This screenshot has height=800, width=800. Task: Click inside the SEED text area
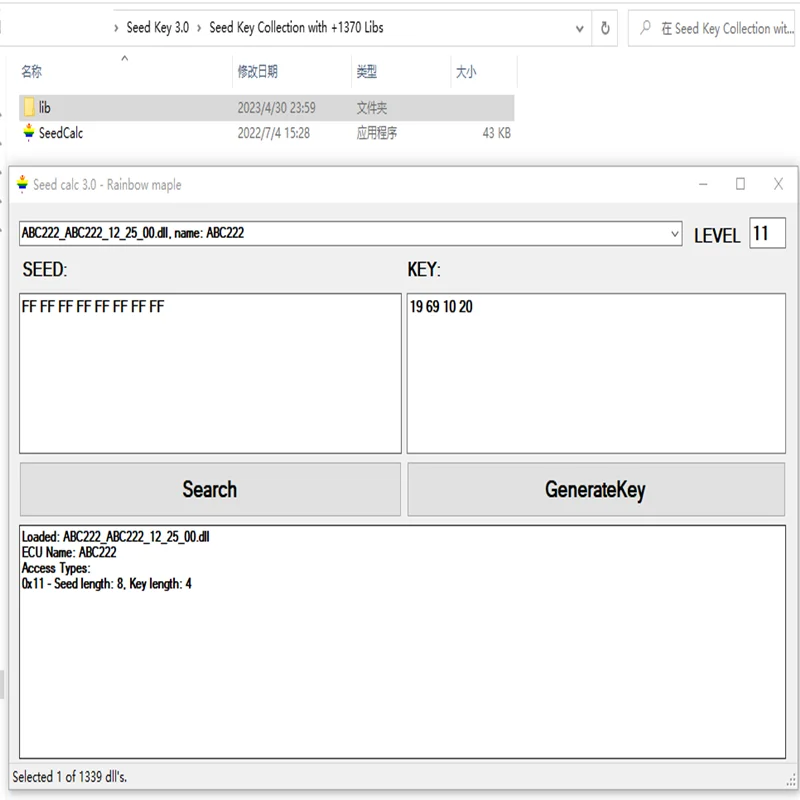pos(210,373)
